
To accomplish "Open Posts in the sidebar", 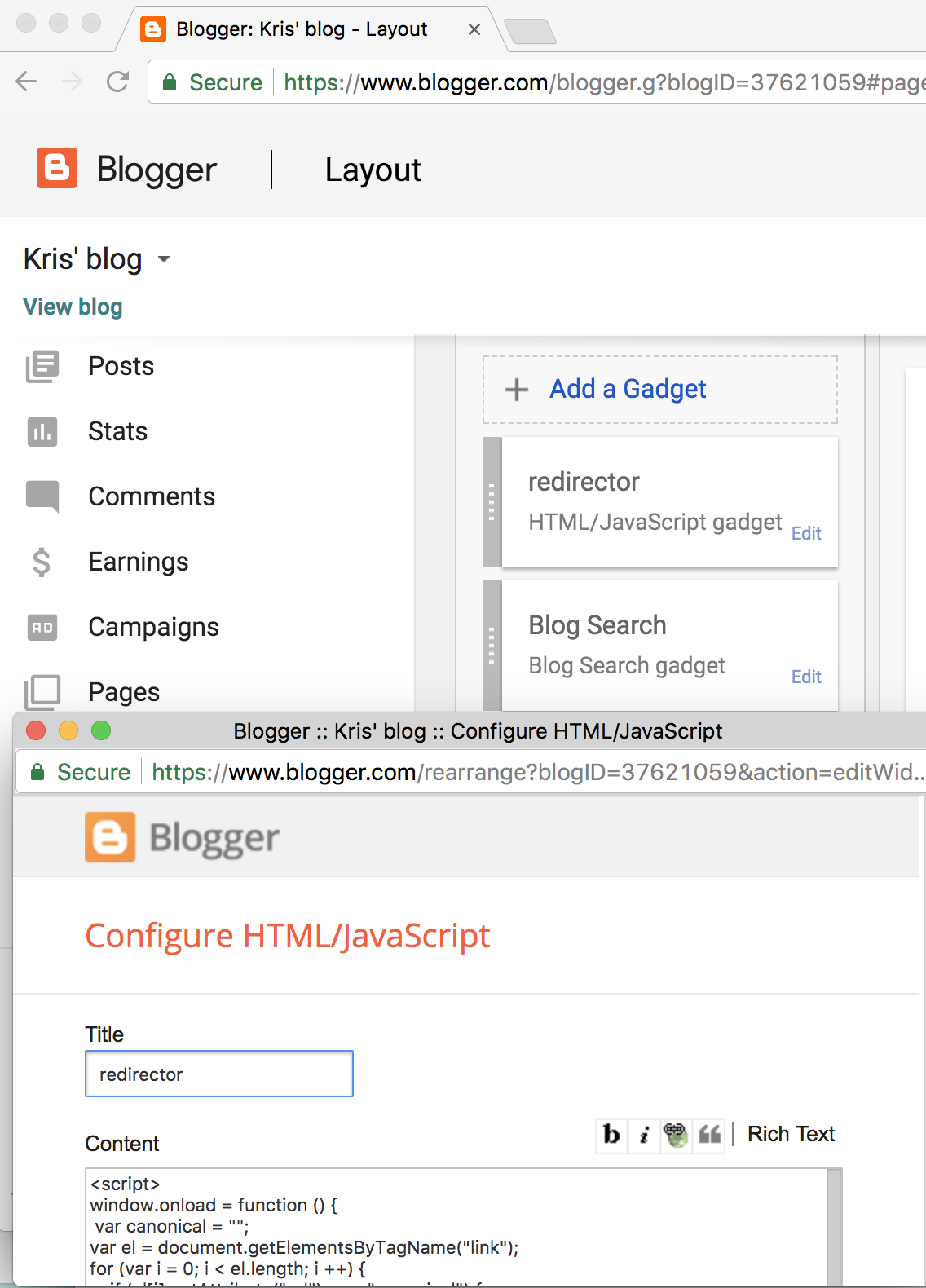I will (121, 367).
